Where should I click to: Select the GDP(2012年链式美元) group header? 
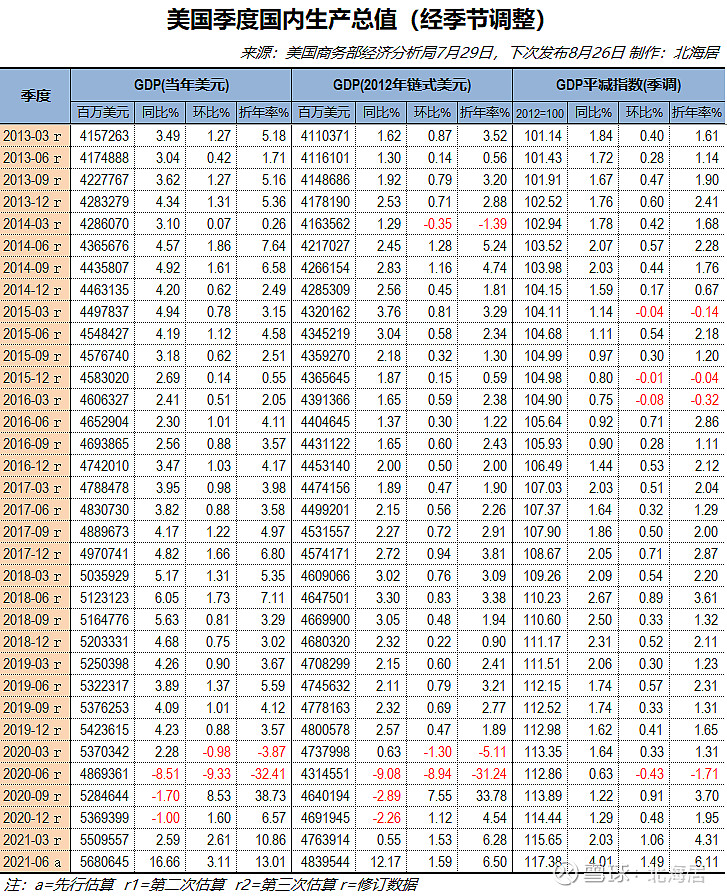pyautogui.click(x=402, y=85)
